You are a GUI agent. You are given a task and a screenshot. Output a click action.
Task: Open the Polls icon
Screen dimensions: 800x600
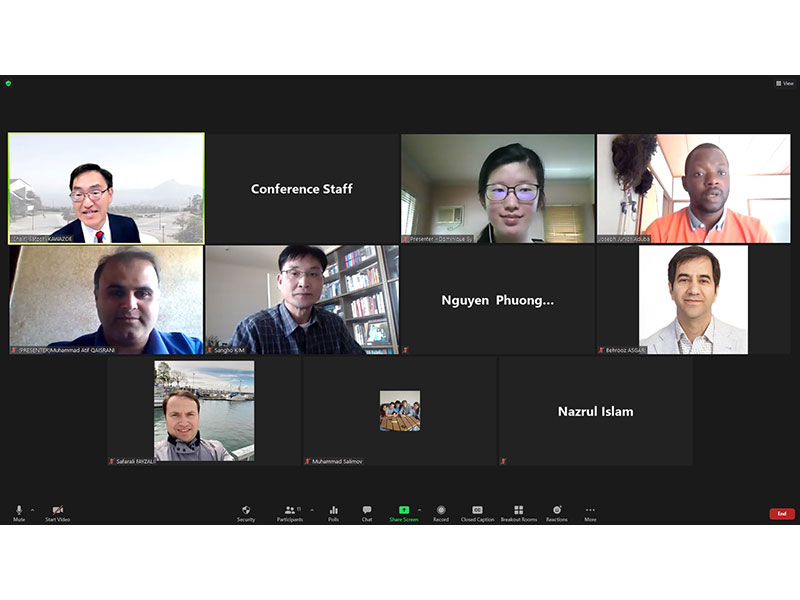tap(334, 510)
